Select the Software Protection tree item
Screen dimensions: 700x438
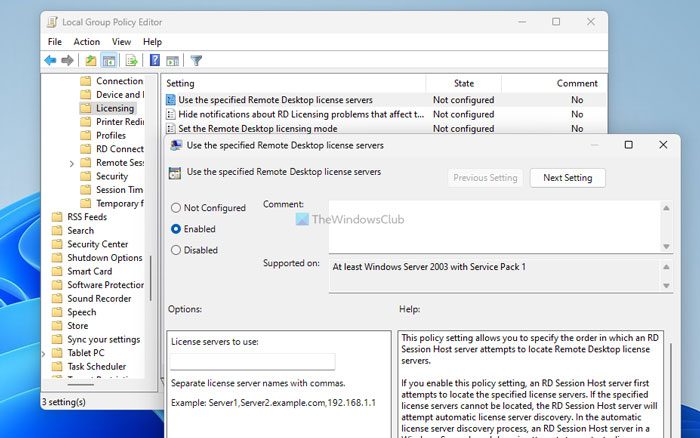coord(105,285)
